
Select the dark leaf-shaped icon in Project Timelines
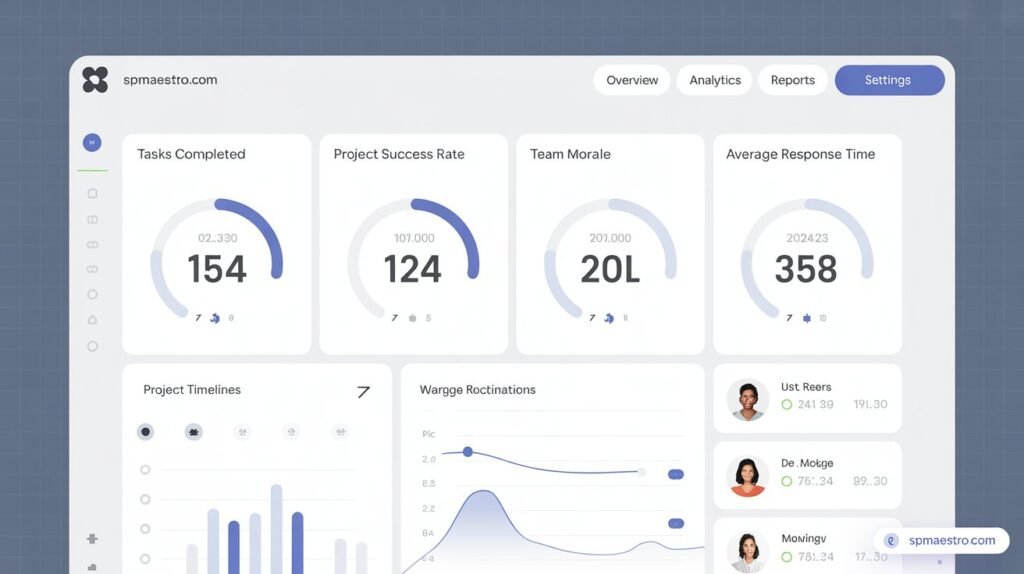(193, 432)
